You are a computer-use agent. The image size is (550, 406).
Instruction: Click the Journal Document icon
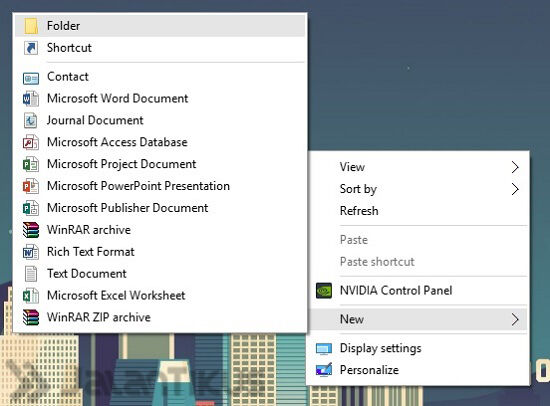pos(31,120)
